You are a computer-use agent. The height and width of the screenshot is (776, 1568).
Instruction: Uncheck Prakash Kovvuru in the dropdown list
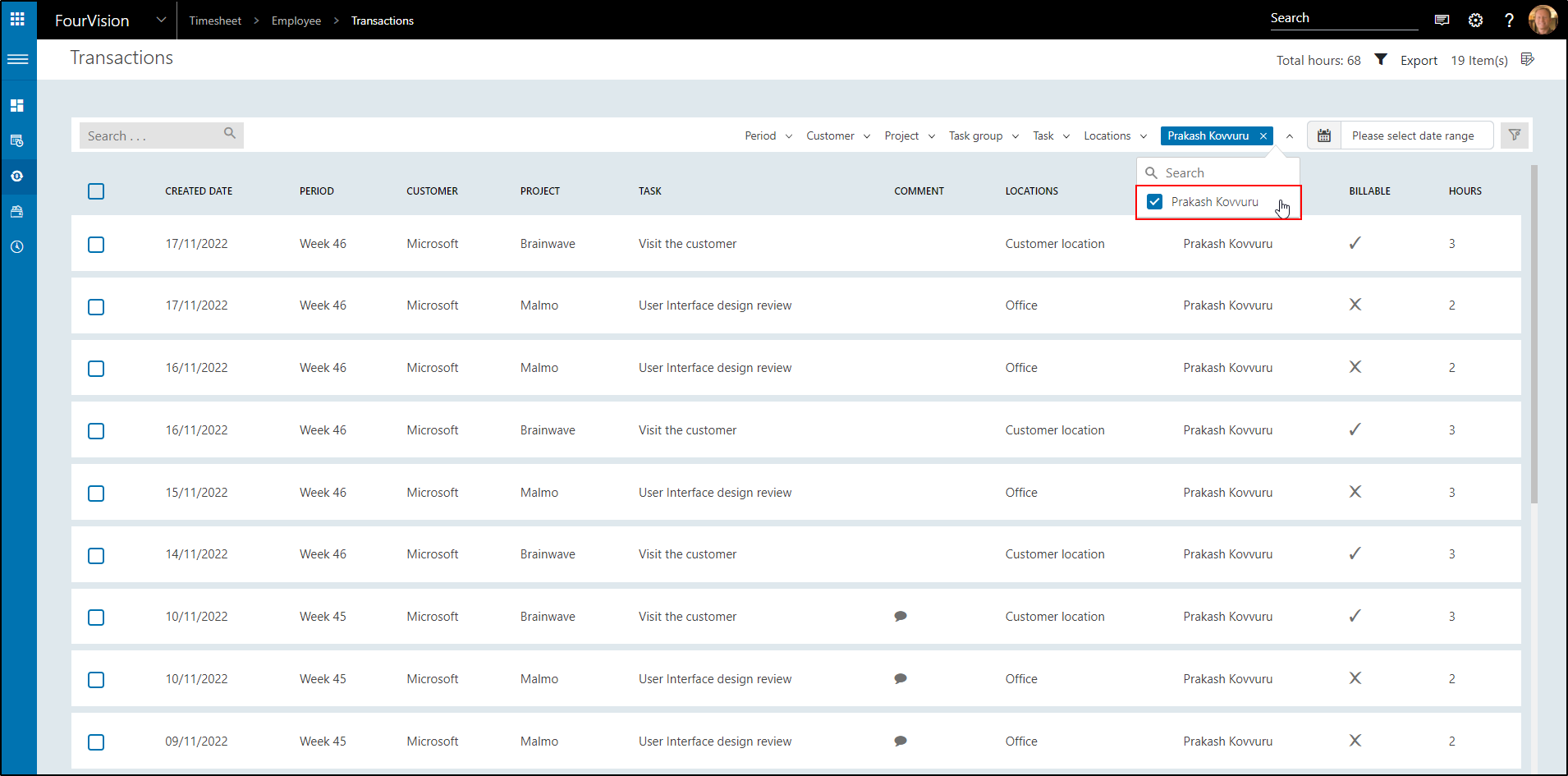(1154, 202)
